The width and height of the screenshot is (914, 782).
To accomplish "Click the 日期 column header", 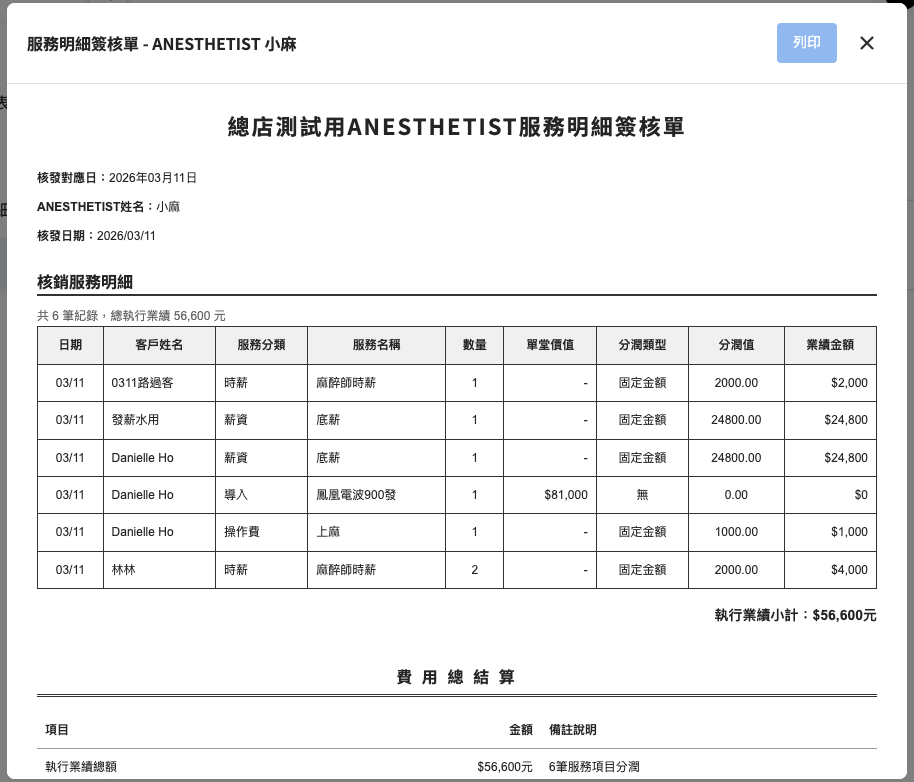I will click(70, 345).
